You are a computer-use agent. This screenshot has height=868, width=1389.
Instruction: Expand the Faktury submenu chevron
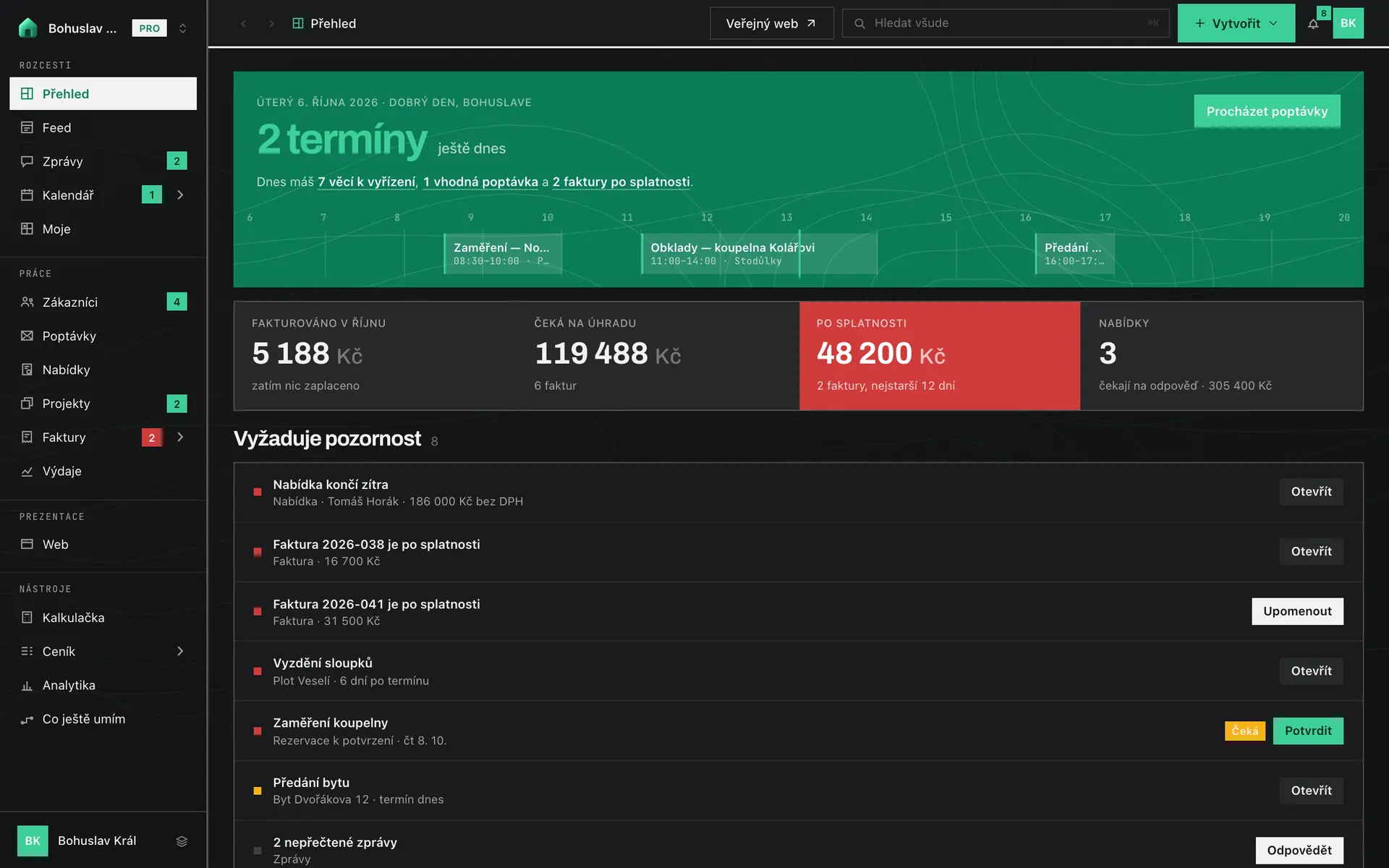(x=180, y=437)
